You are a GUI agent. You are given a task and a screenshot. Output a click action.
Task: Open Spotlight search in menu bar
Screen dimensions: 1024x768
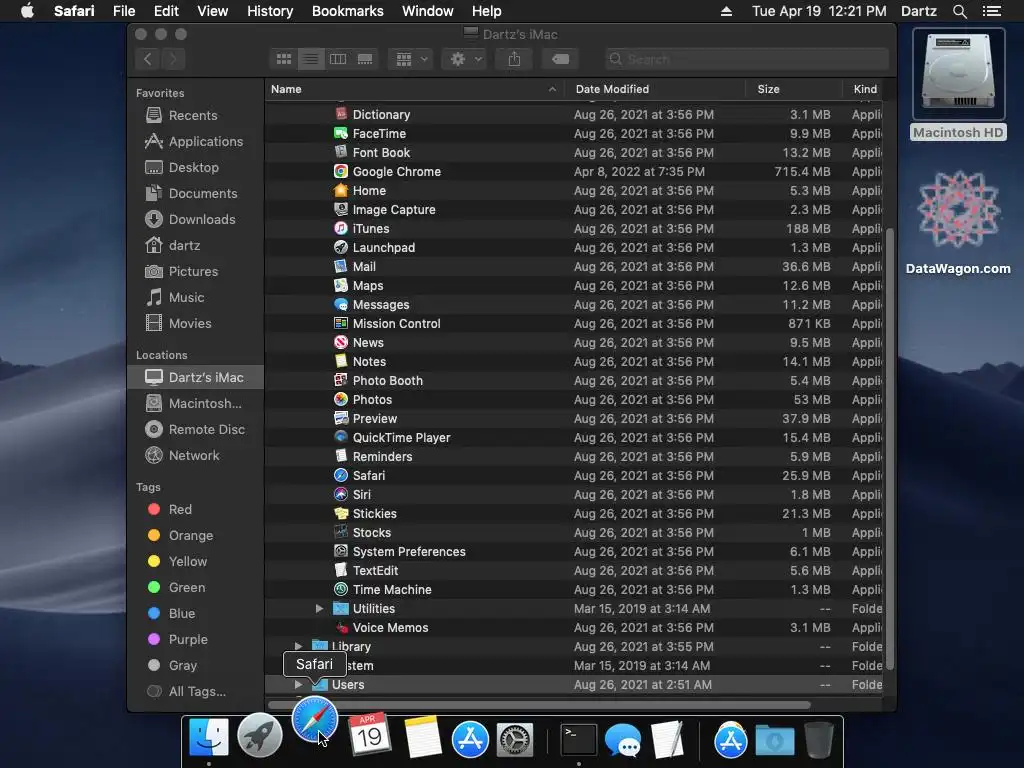(x=959, y=11)
